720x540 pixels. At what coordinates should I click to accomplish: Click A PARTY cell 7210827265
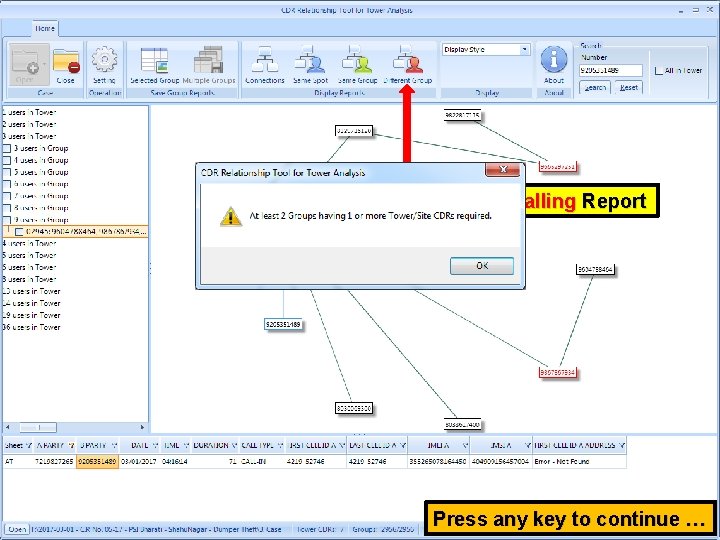pyautogui.click(x=54, y=461)
